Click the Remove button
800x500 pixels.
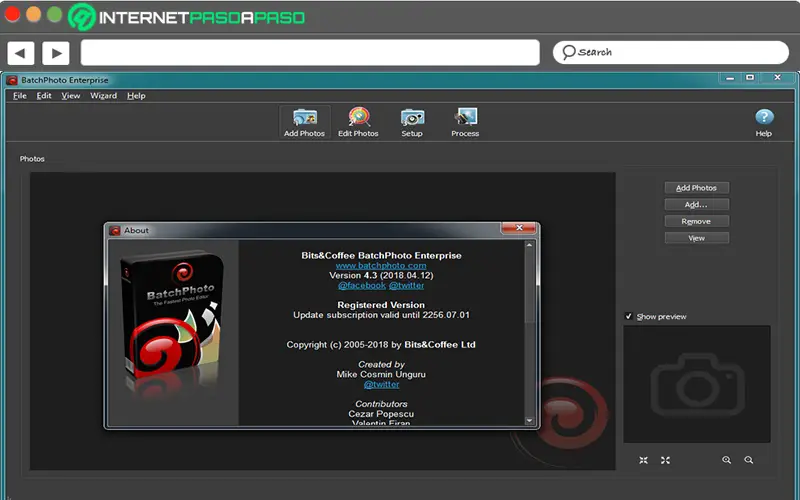(x=696, y=221)
